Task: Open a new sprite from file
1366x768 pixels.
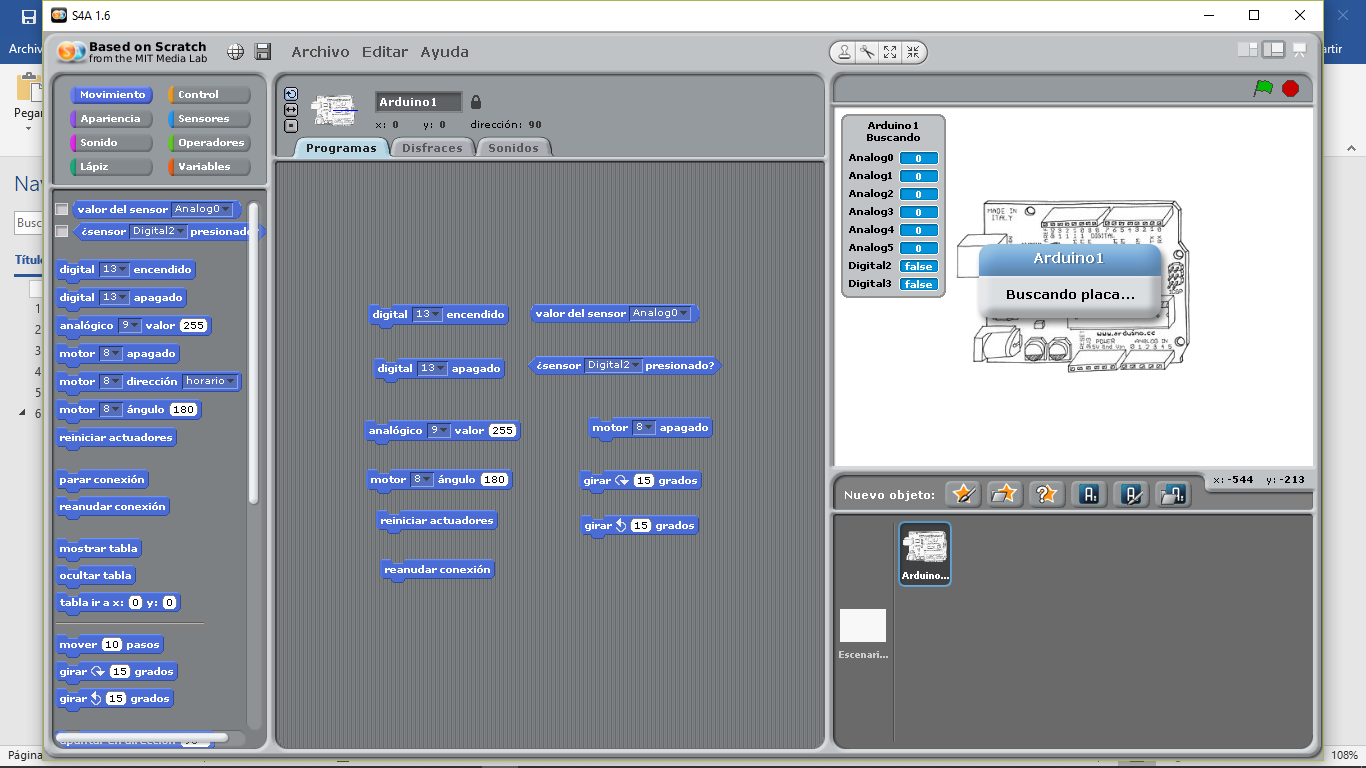Action: pyautogui.click(x=1004, y=493)
